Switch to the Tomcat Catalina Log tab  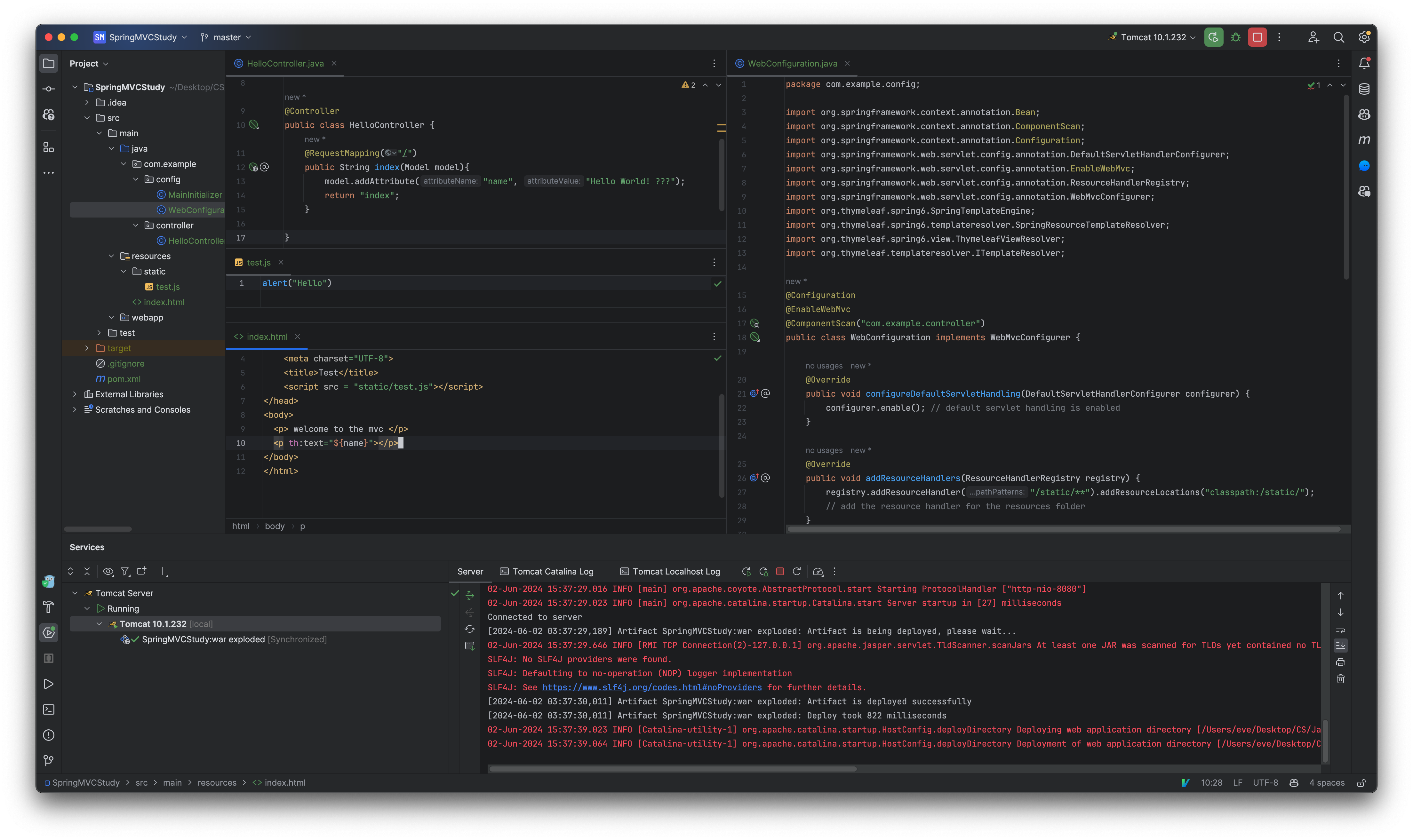pos(546,572)
